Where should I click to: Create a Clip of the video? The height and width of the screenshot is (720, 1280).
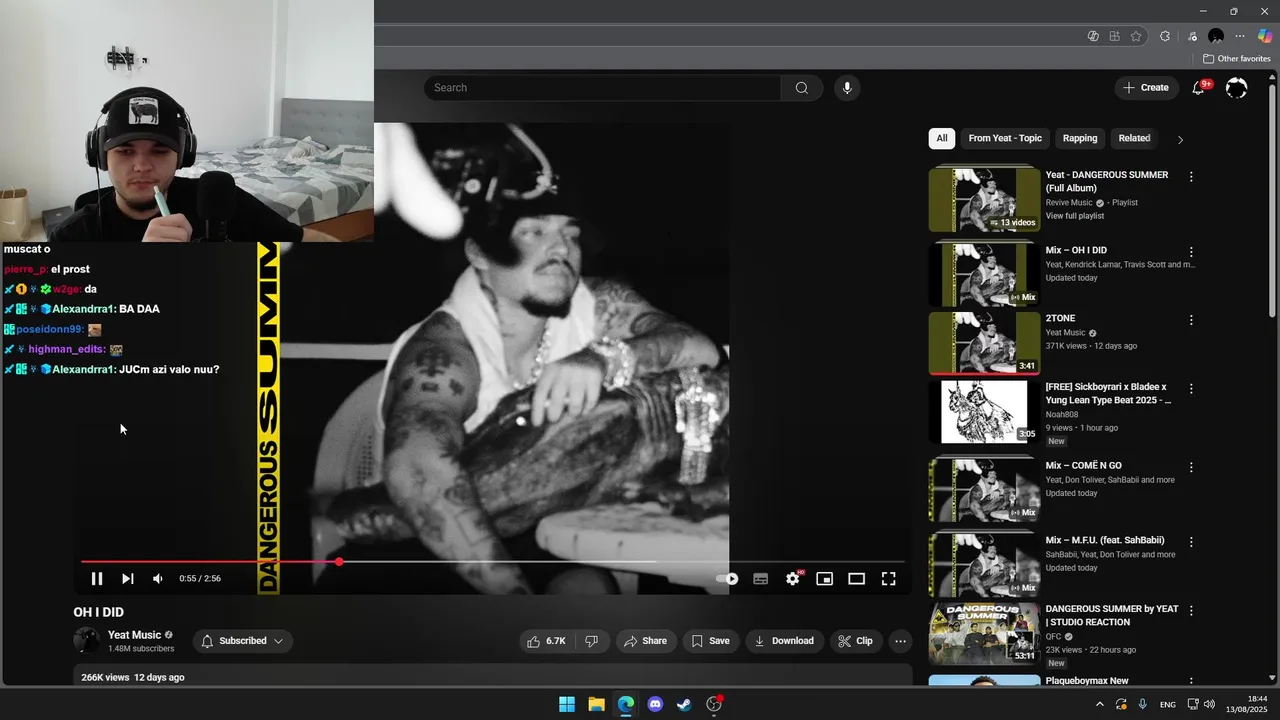(855, 641)
